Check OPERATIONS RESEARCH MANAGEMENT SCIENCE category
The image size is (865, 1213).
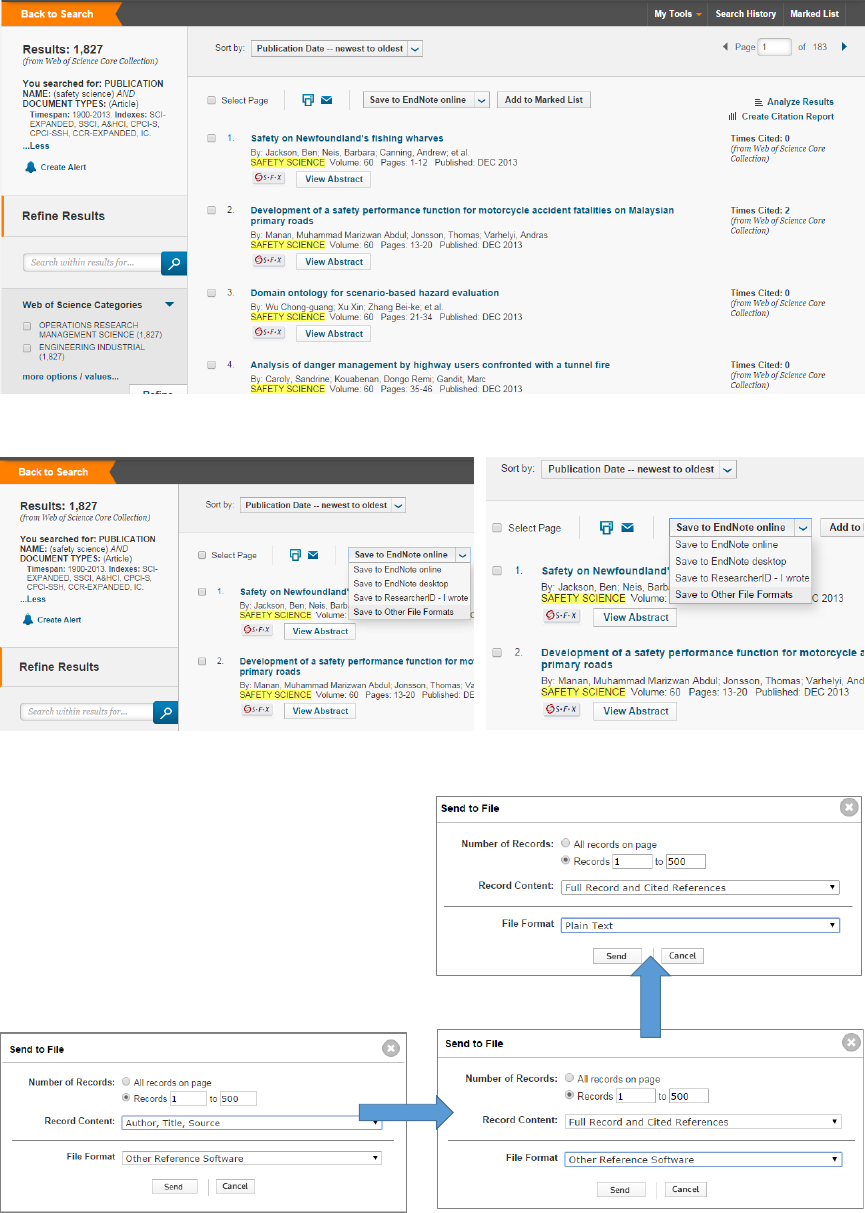pyautogui.click(x=27, y=326)
